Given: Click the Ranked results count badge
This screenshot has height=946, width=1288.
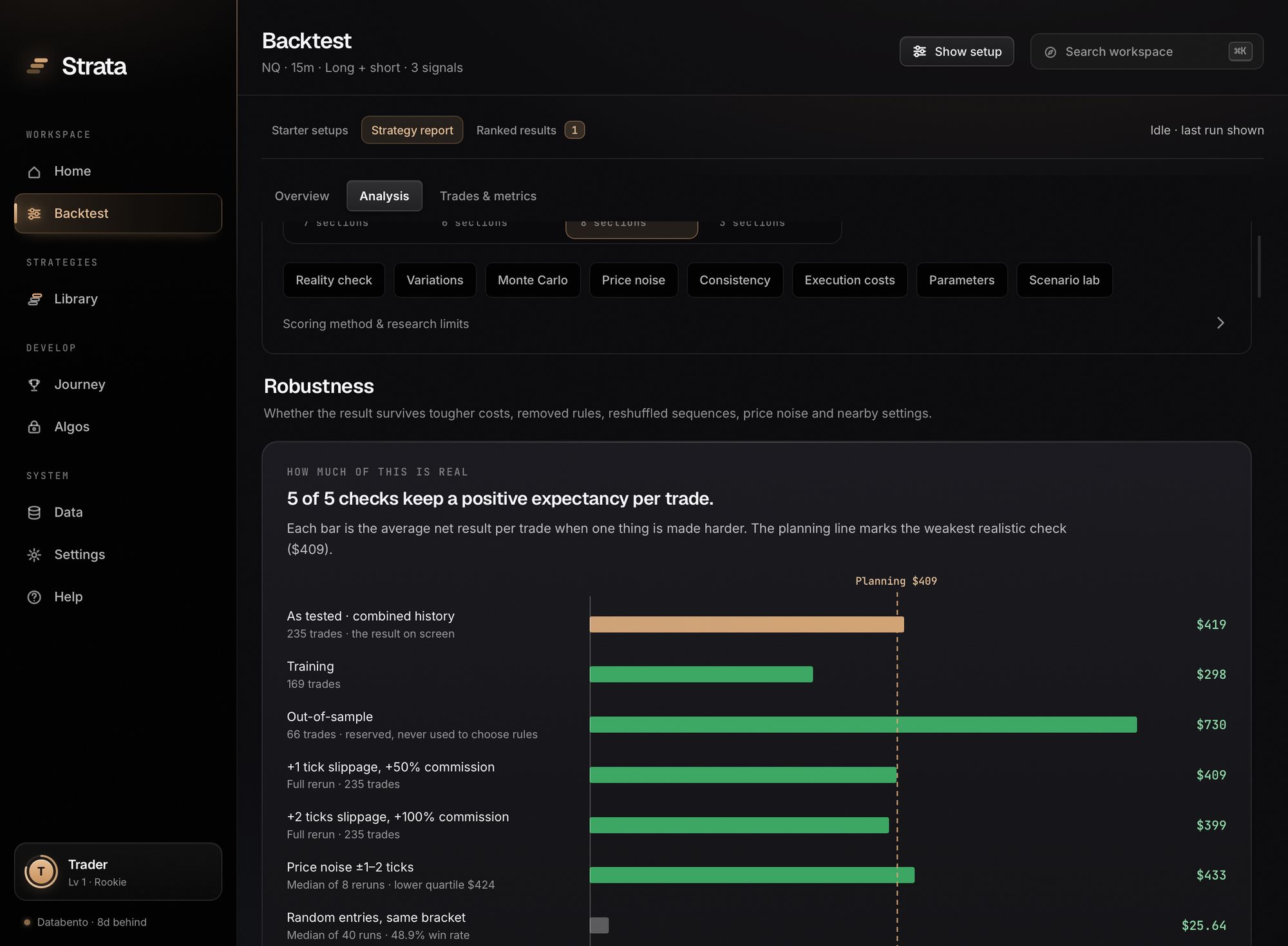Looking at the screenshot, I should 574,130.
